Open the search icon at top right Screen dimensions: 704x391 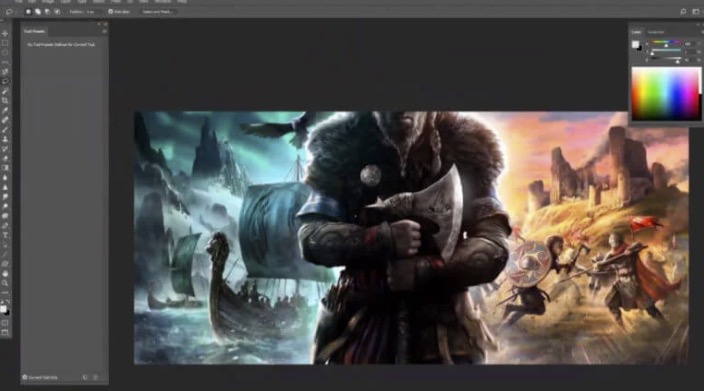click(x=683, y=12)
